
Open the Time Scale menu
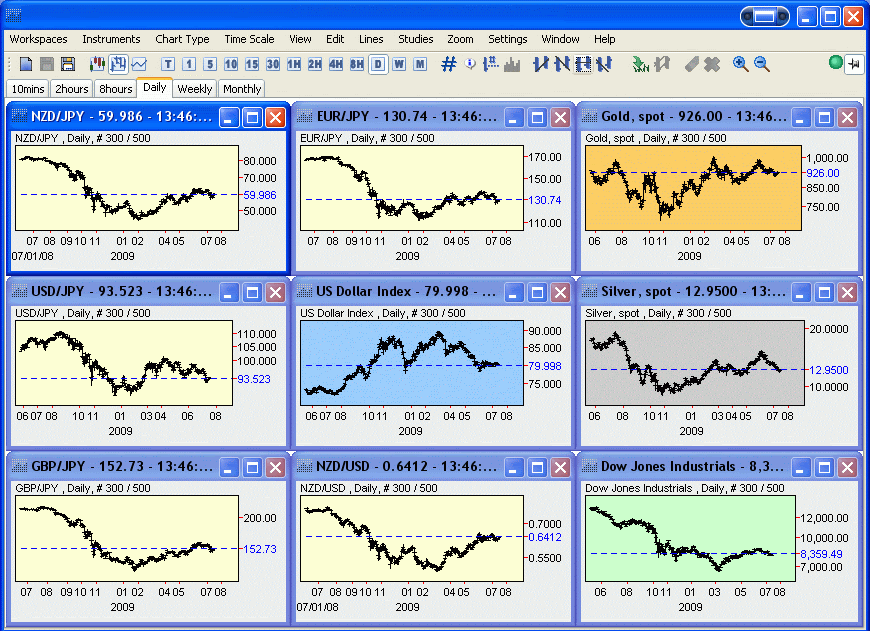click(249, 39)
